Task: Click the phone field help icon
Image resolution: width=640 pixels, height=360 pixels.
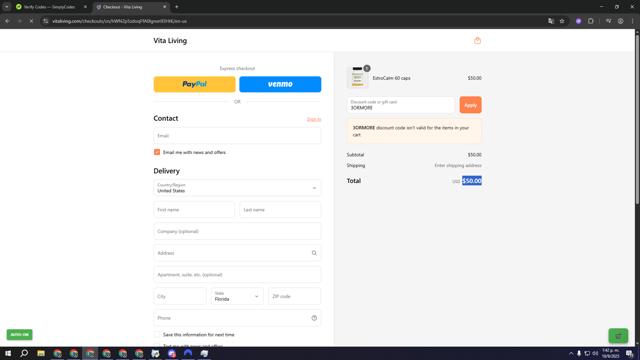Action: tap(314, 318)
